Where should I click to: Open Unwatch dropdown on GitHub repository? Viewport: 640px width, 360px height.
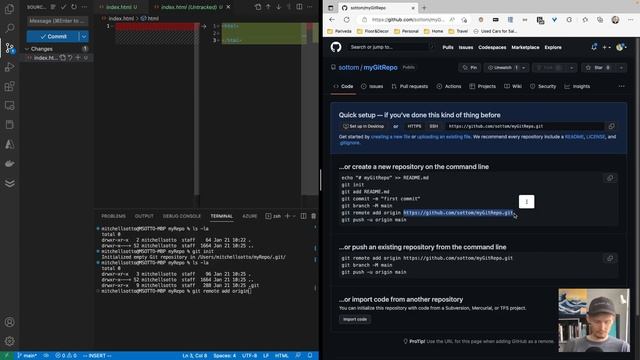524,68
